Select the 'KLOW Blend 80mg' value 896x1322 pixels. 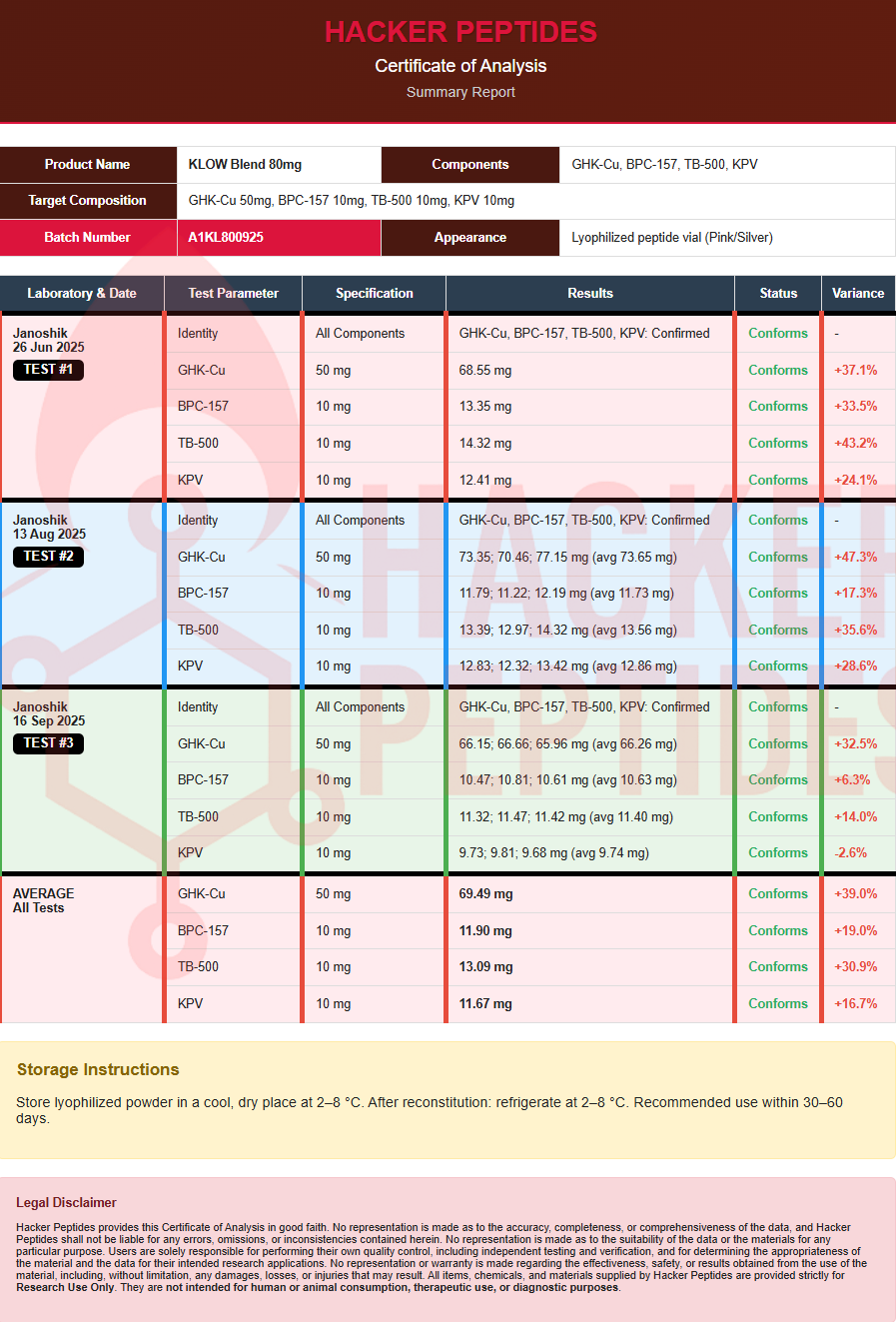pos(245,165)
